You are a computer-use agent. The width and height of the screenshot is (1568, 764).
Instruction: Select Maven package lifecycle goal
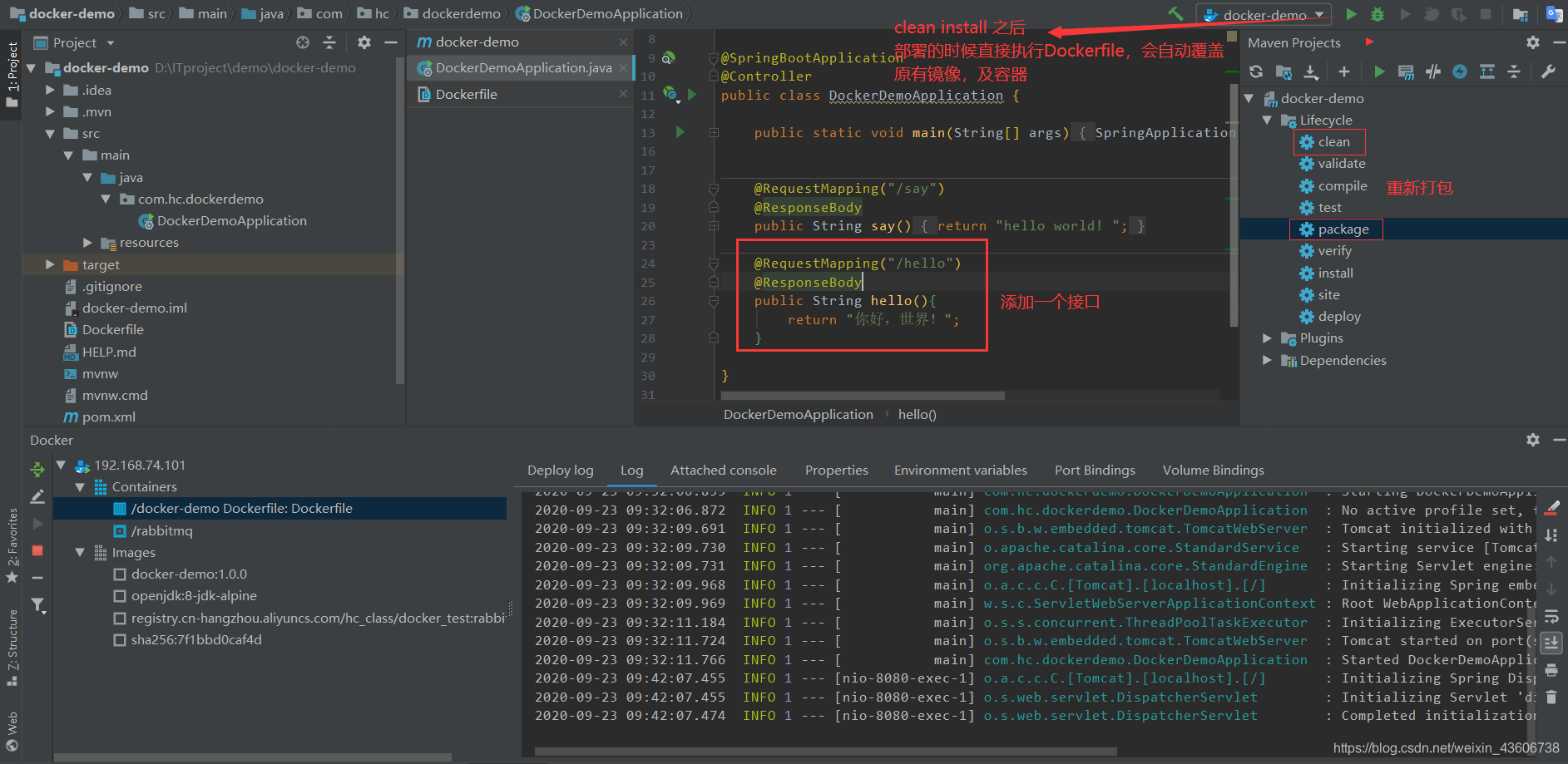click(1343, 229)
